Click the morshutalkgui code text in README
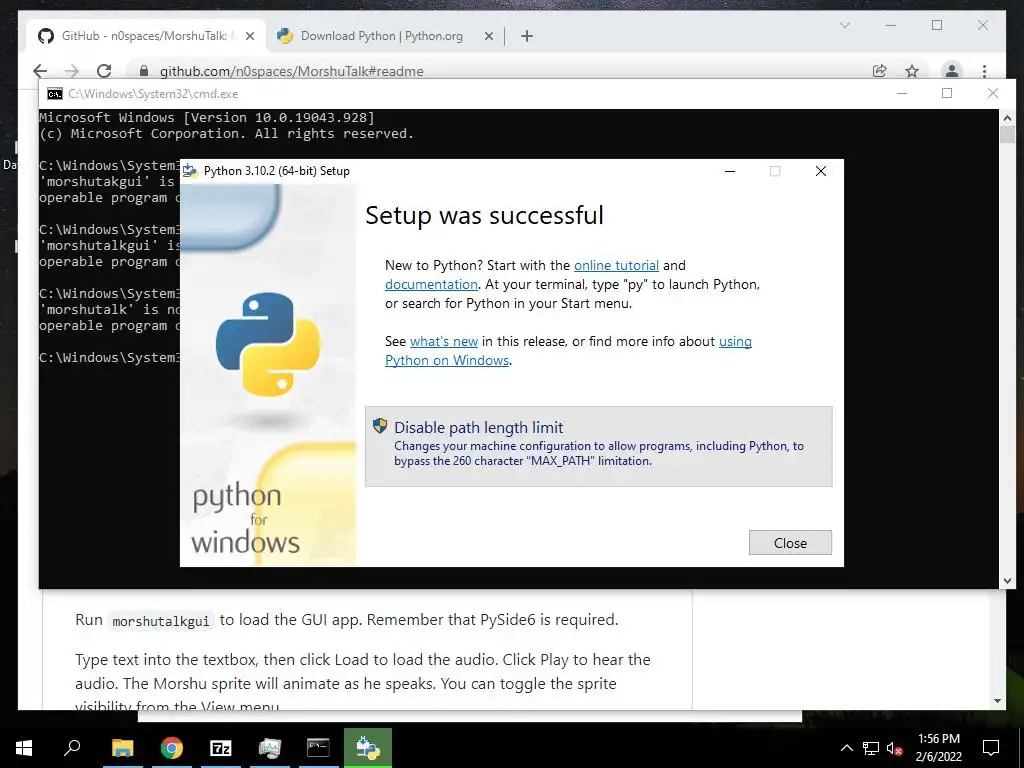The image size is (1024, 768). click(x=161, y=621)
